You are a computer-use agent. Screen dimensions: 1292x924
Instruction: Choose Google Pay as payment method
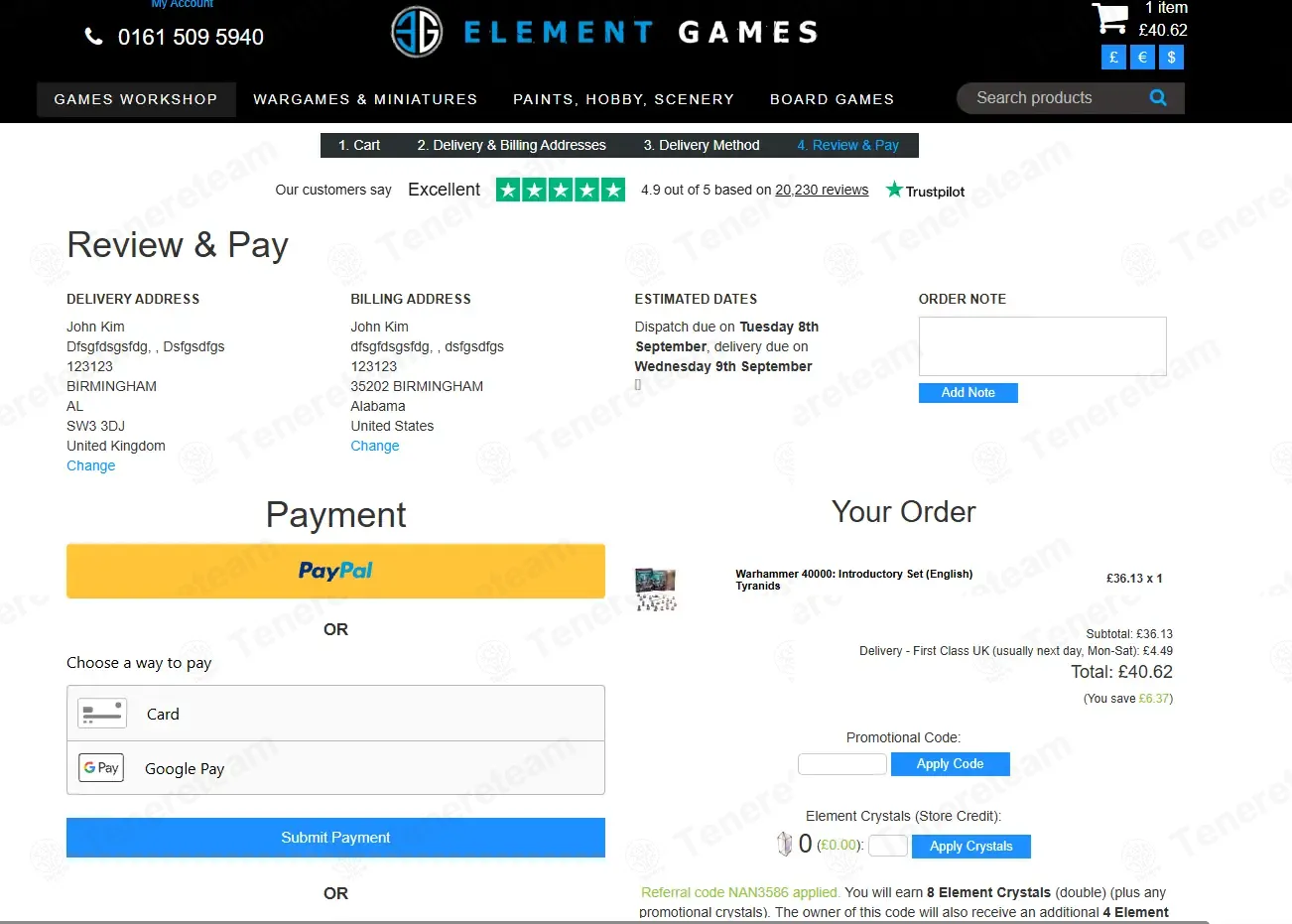[x=335, y=768]
